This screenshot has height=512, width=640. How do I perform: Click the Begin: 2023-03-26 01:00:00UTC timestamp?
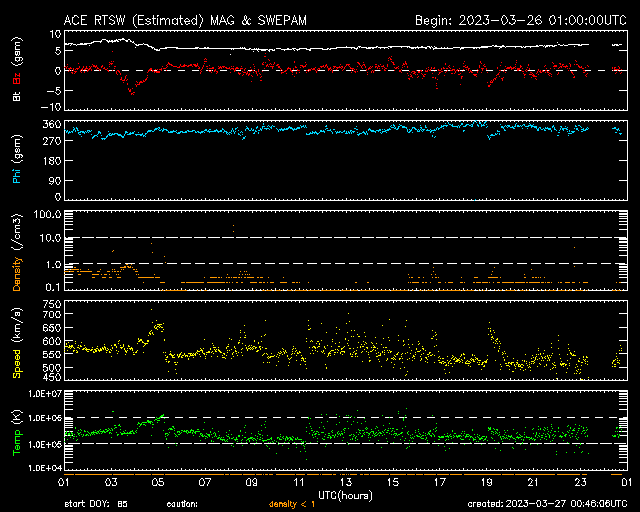tap(519, 20)
